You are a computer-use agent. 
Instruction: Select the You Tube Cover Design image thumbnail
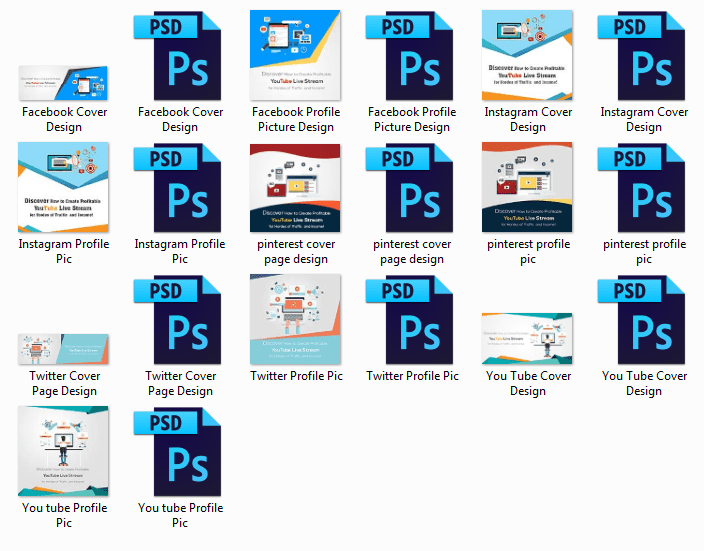(x=528, y=339)
